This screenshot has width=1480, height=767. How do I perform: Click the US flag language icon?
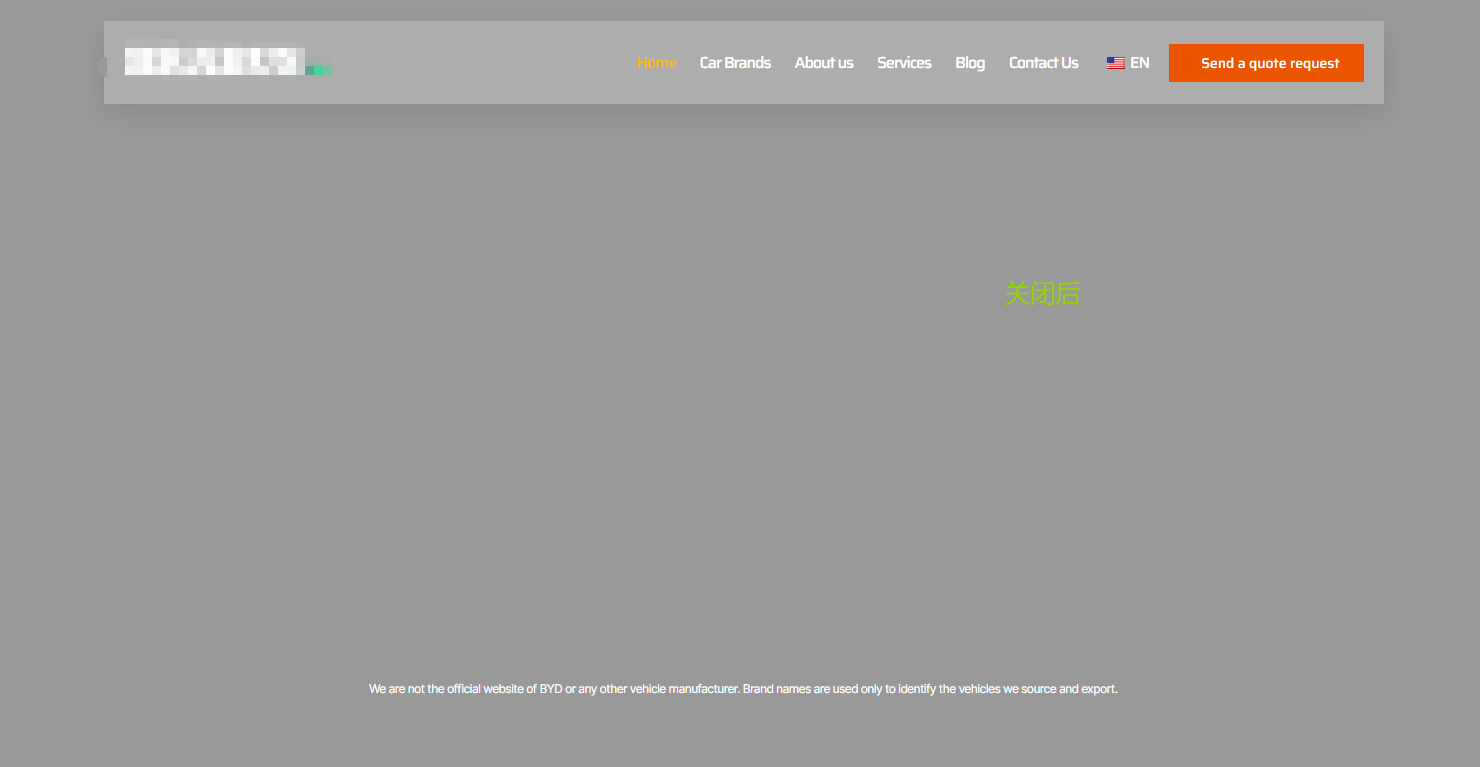1115,63
